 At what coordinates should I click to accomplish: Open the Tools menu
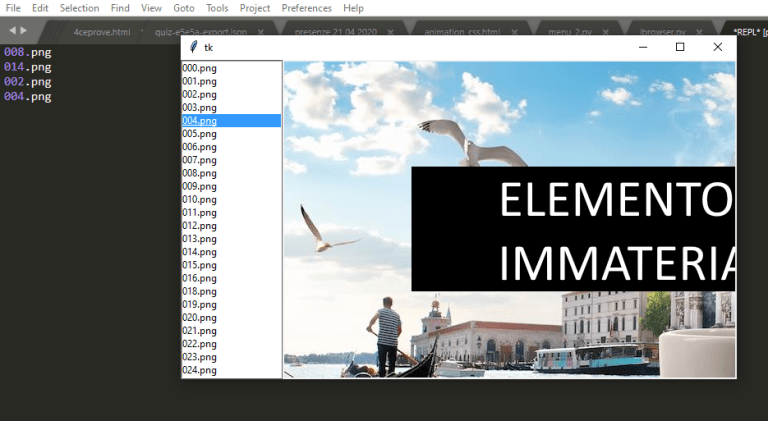(217, 8)
